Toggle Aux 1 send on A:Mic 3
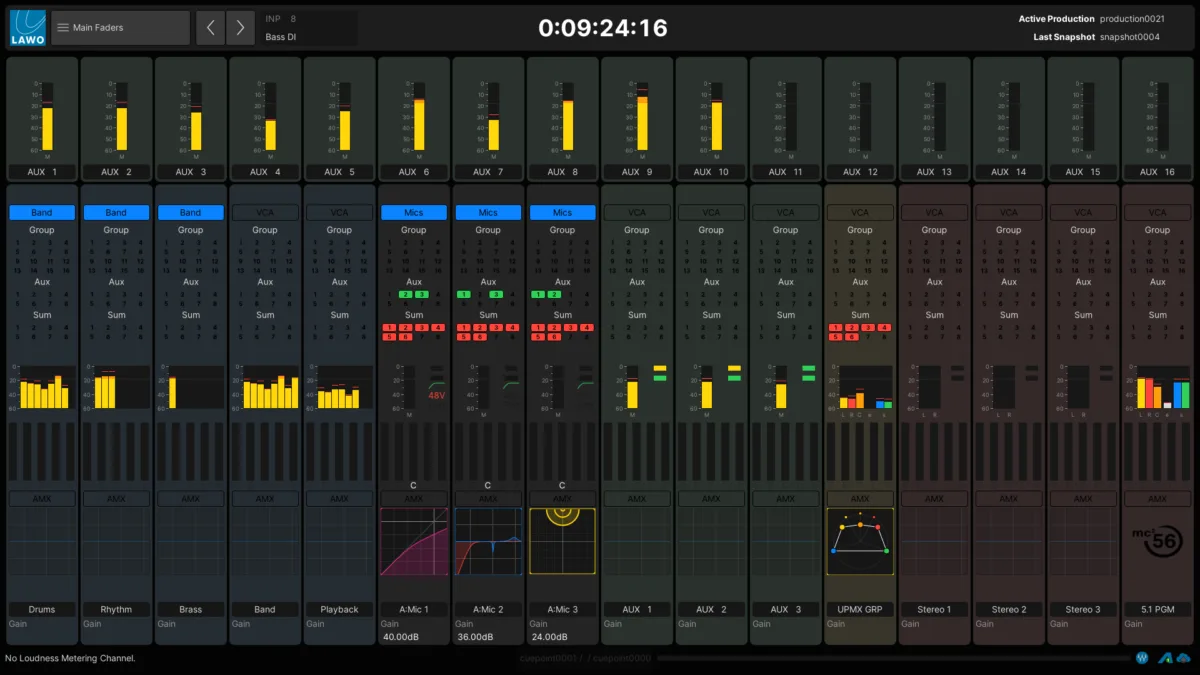This screenshot has width=1200, height=675. coord(538,295)
